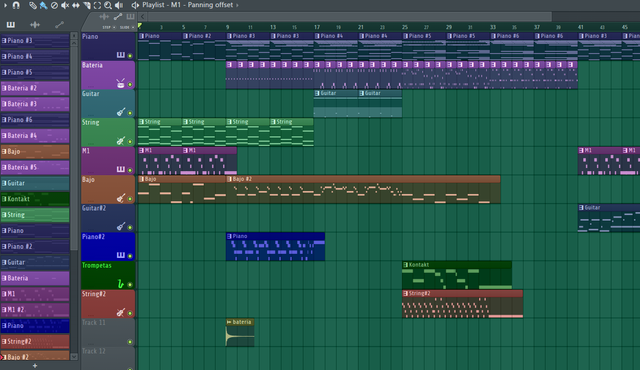Click speaker icon beside Playlist title

[x=135, y=5]
